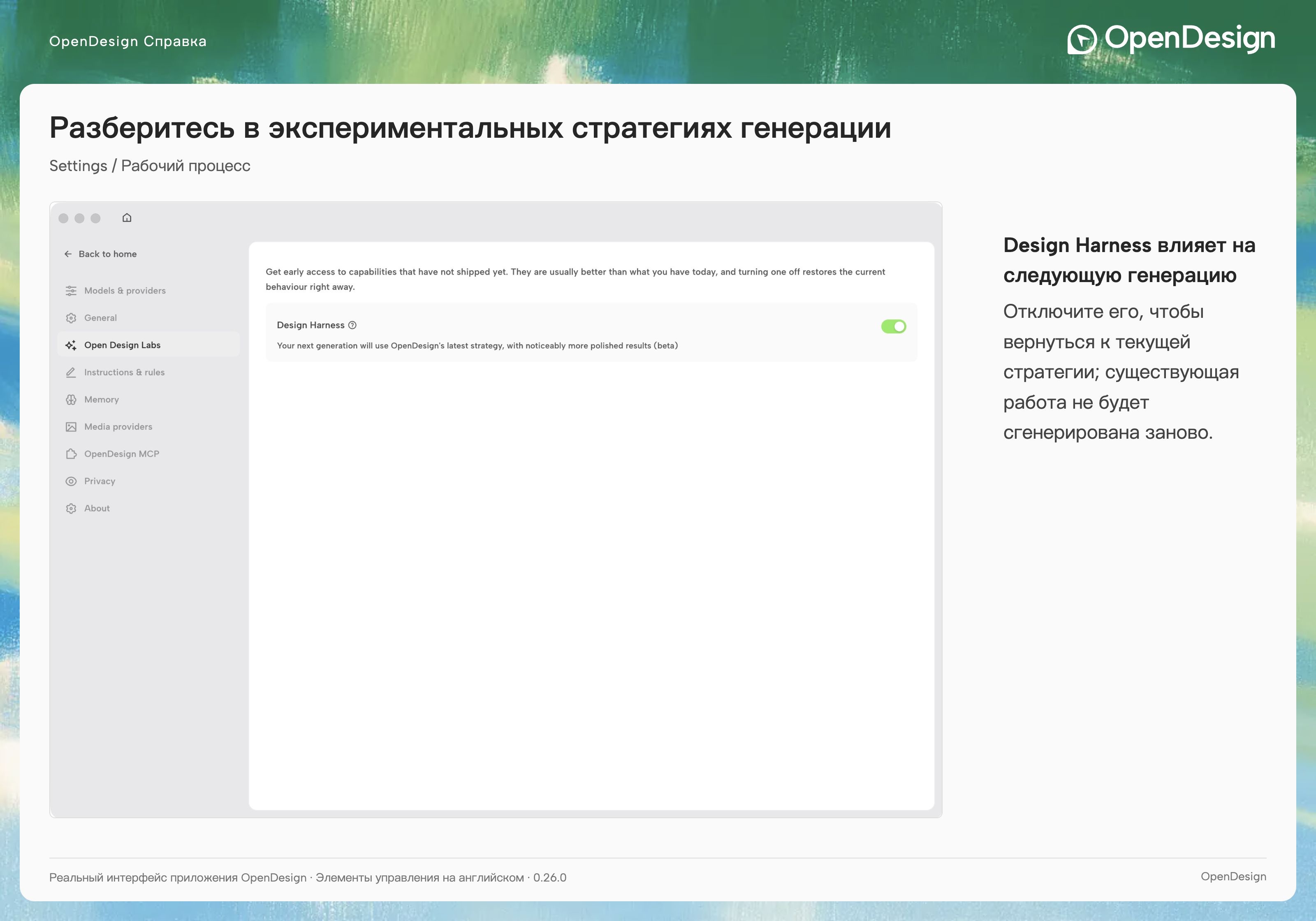Image resolution: width=1316 pixels, height=921 pixels.
Task: Click the sparkle icon for Open Design Labs
Action: click(71, 345)
